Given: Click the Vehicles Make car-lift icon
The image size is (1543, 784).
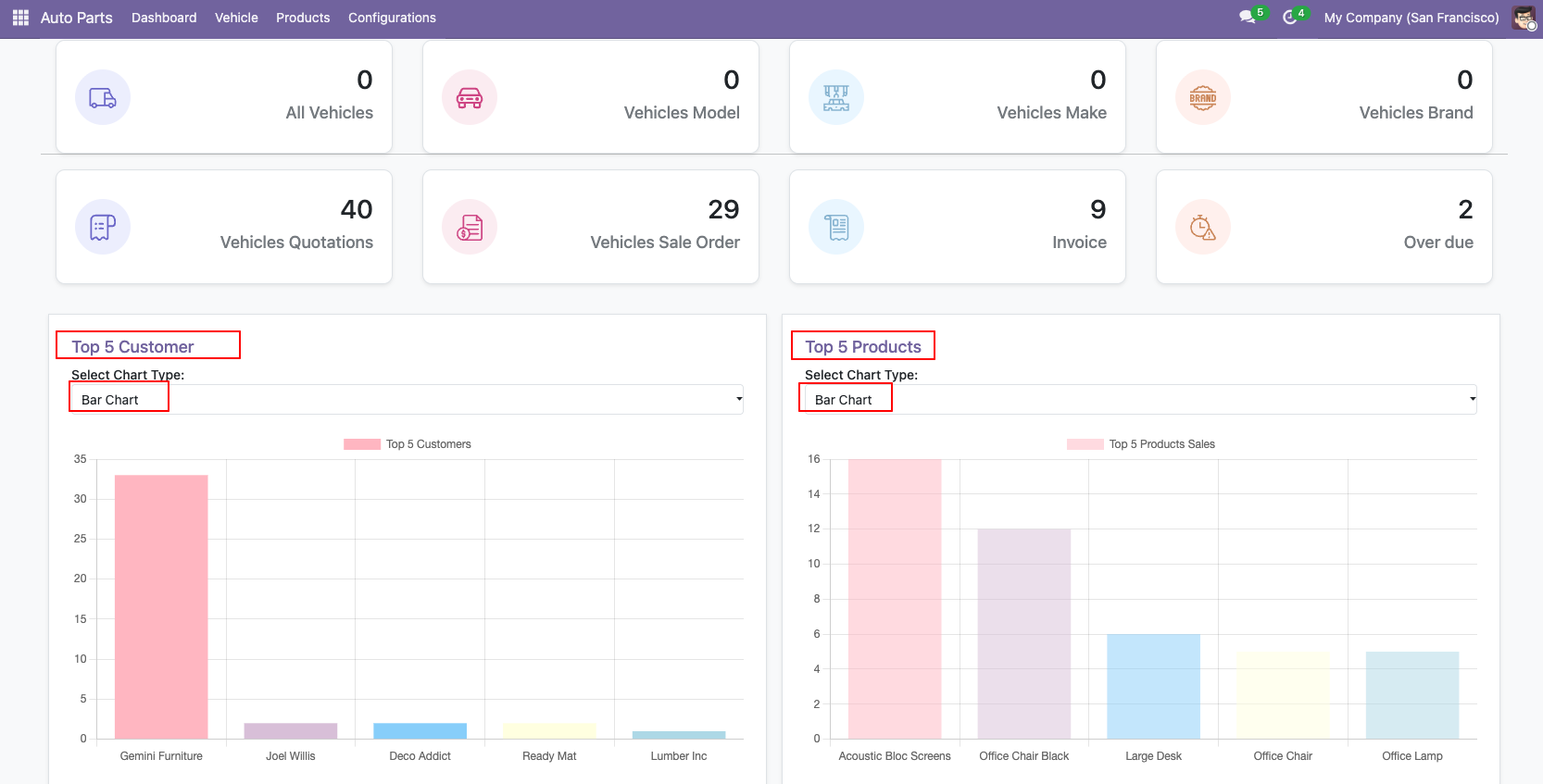Looking at the screenshot, I should [836, 98].
